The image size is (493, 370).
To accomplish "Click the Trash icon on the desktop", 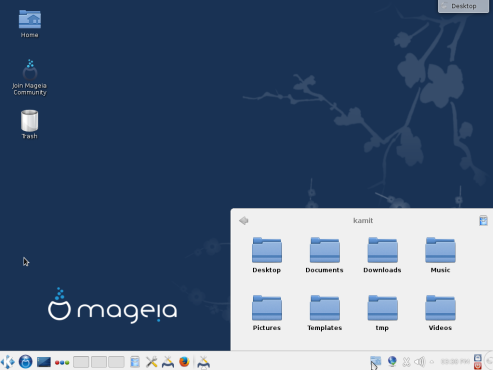I will pyautogui.click(x=29, y=124).
